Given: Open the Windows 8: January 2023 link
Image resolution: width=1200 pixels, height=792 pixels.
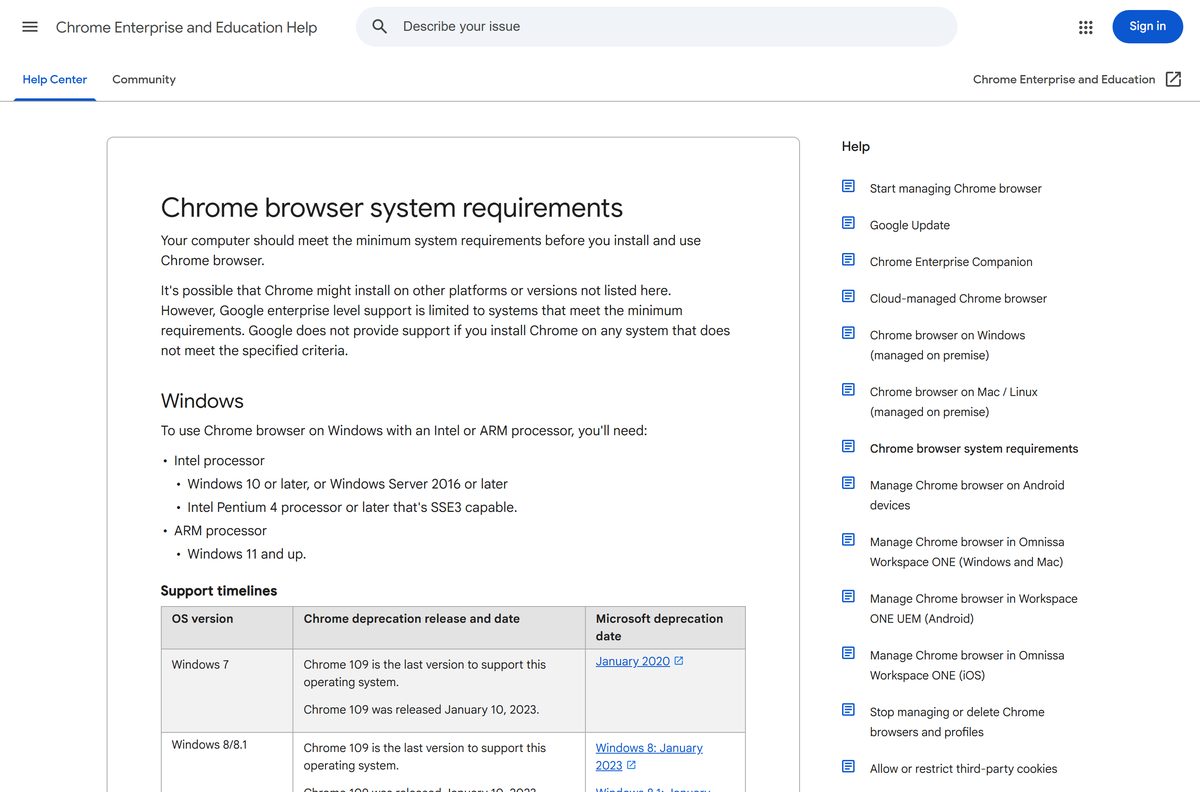Looking at the screenshot, I should coord(649,756).
